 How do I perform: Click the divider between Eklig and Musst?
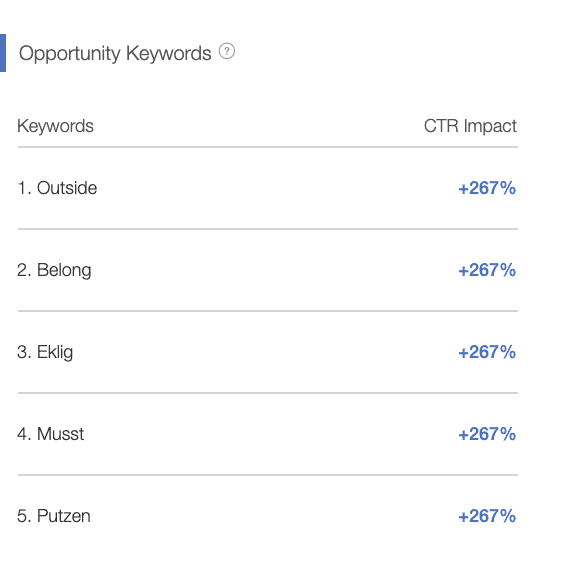[x=268, y=393]
